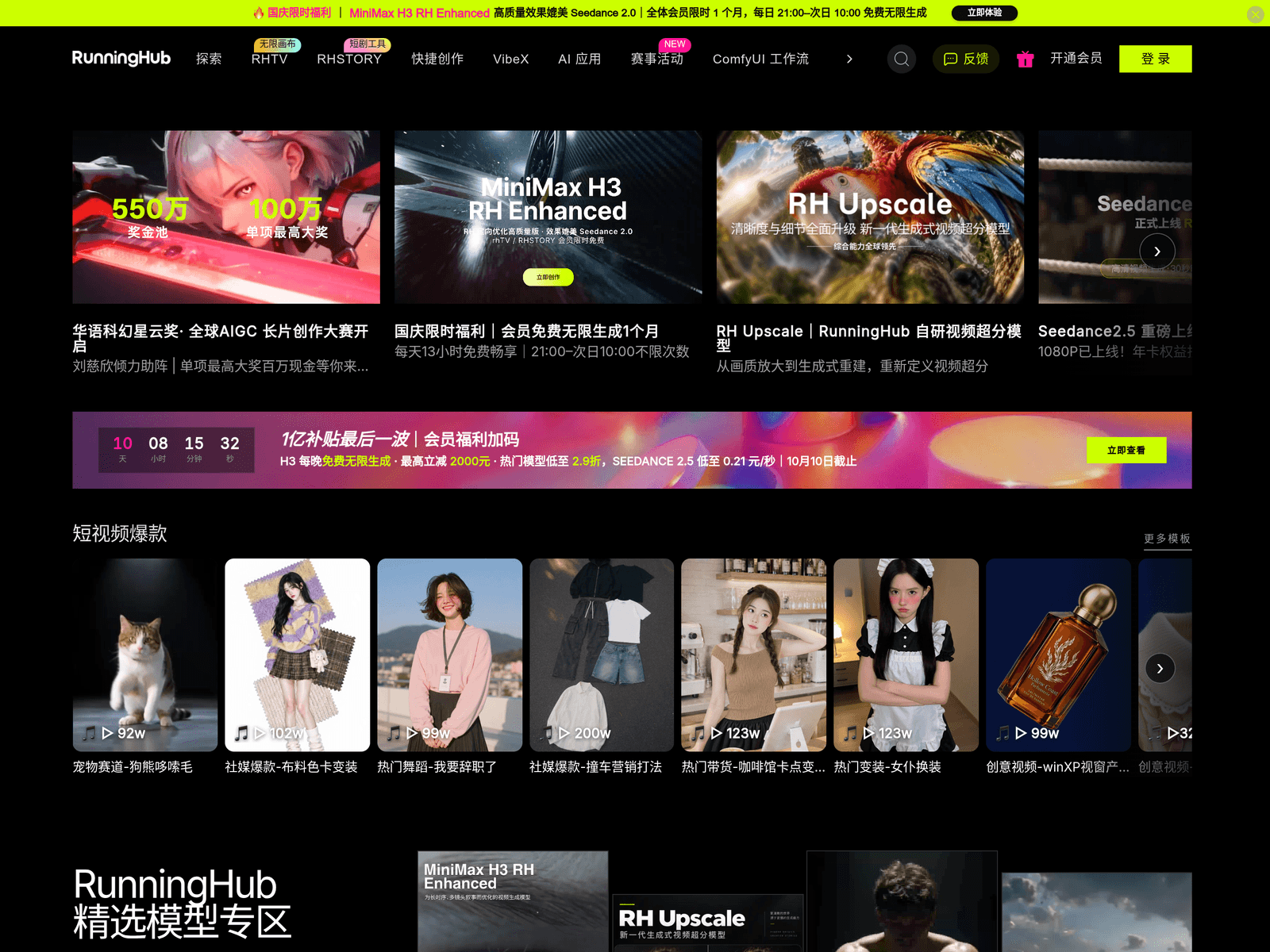Open the AI 应用 menu item
This screenshot has height=952, width=1270.
[x=579, y=59]
